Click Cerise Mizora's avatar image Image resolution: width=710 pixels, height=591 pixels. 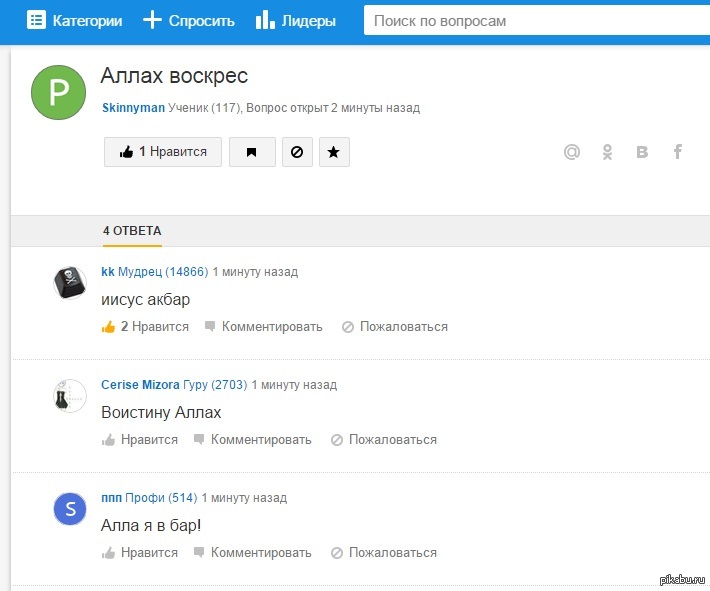[70, 396]
